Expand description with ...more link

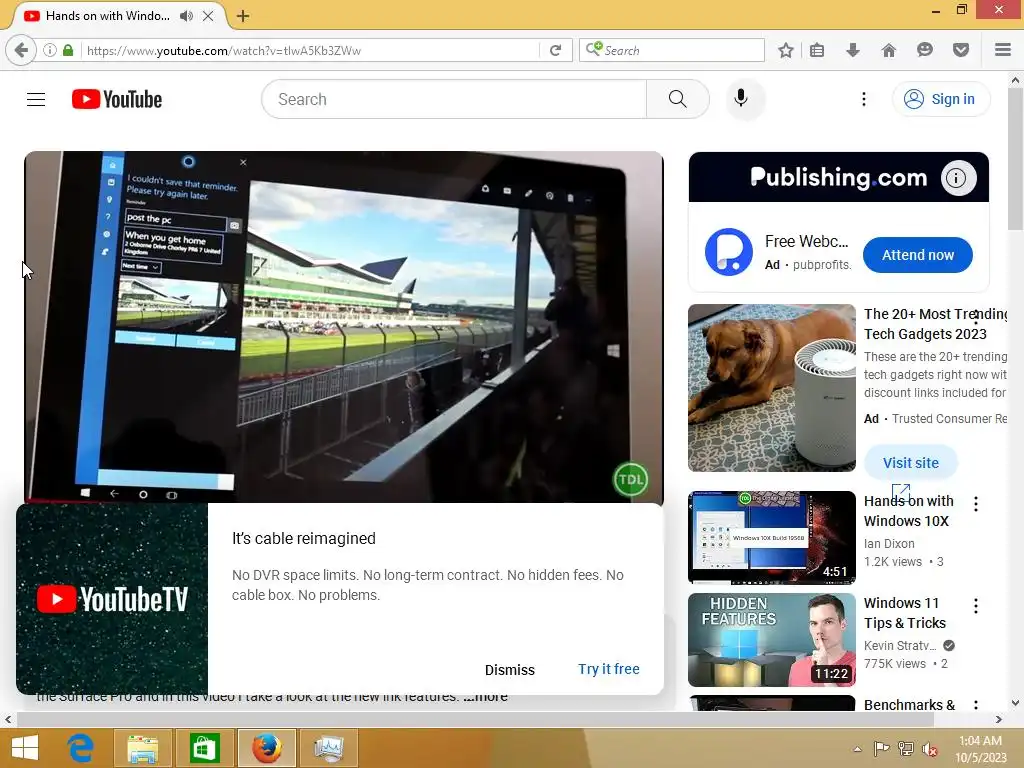point(486,697)
